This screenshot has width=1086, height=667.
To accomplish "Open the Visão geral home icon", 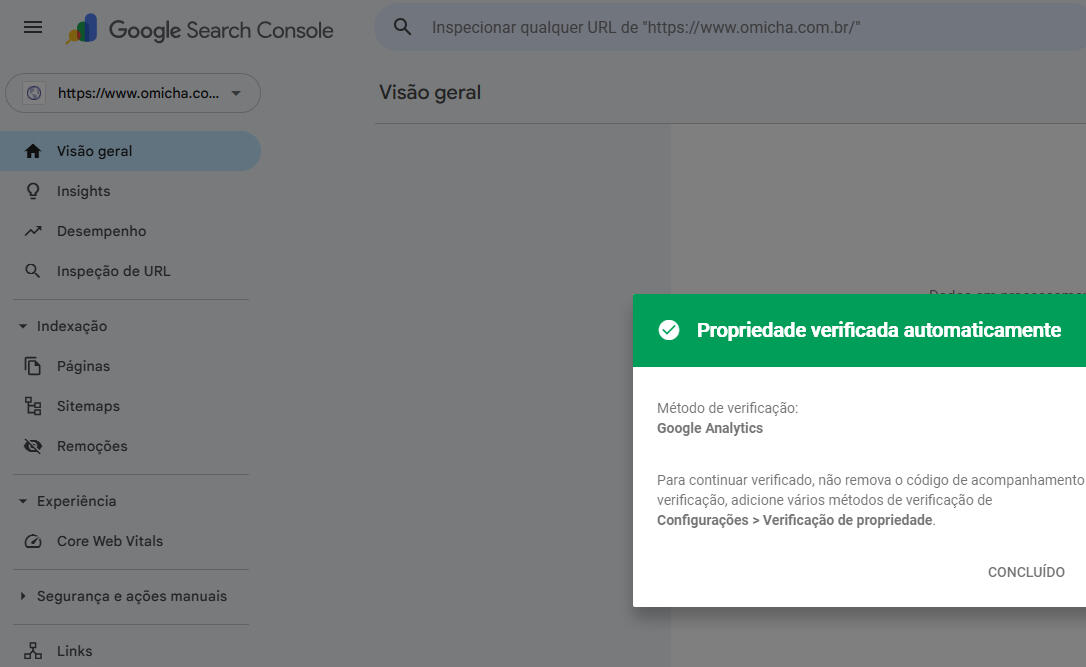I will [x=34, y=151].
